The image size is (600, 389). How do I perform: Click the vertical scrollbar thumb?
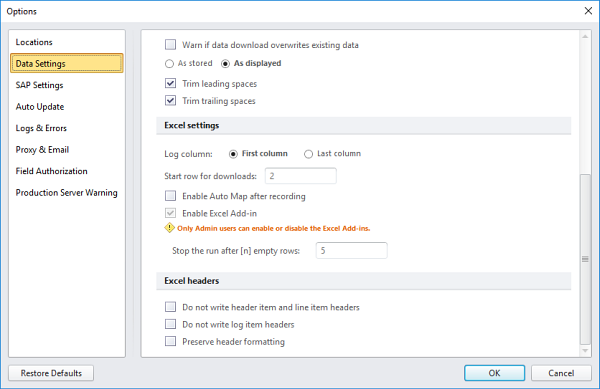(x=585, y=259)
